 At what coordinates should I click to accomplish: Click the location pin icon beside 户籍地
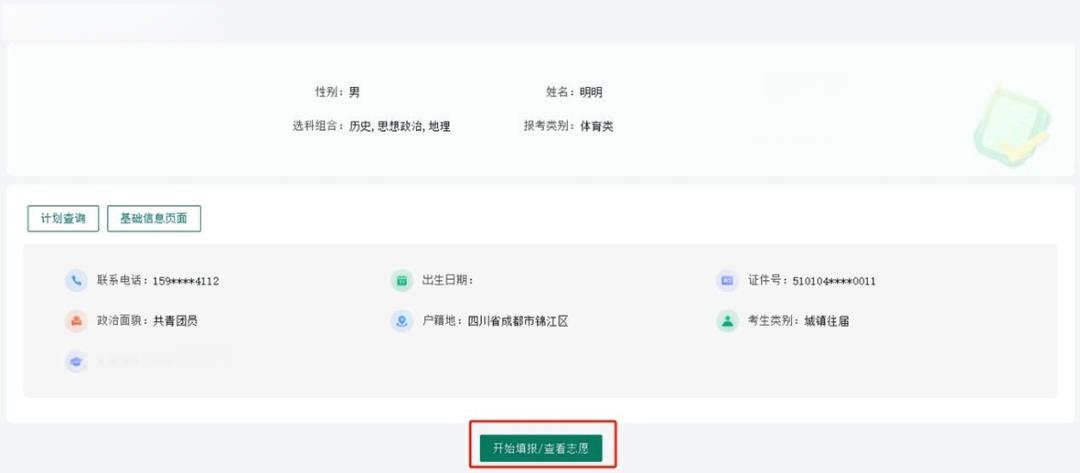click(402, 321)
